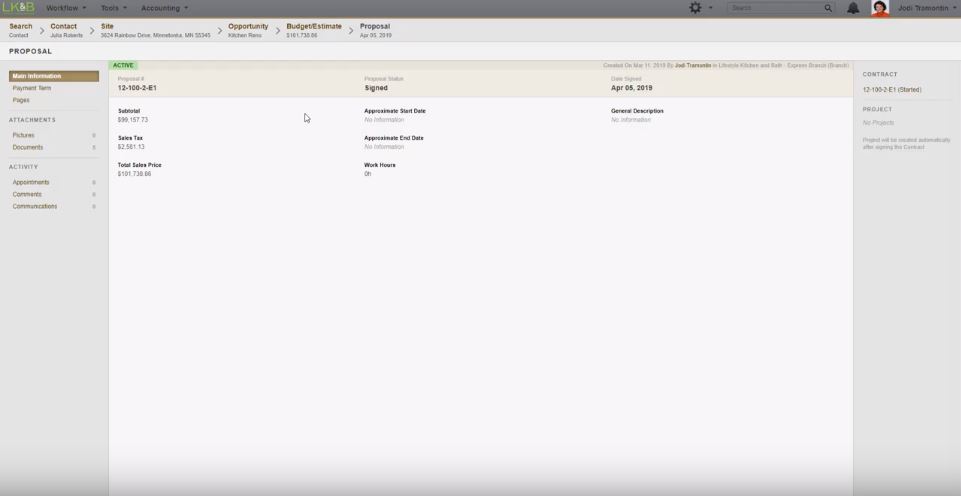Navigate to the Site breadcrumb

155,30
